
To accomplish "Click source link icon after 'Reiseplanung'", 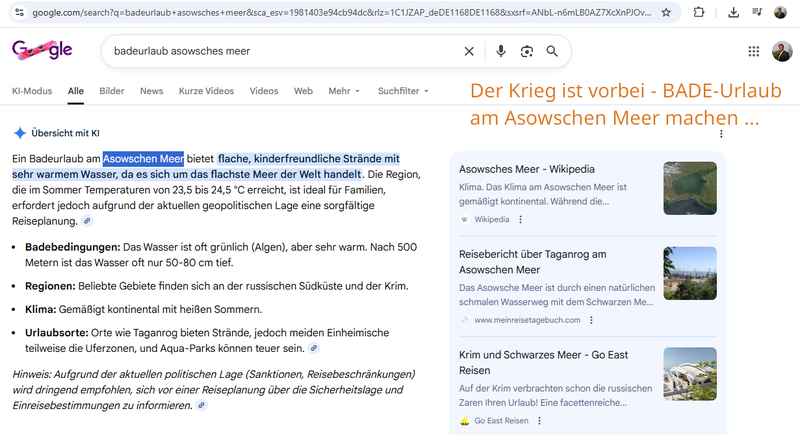I will [x=87, y=220].
